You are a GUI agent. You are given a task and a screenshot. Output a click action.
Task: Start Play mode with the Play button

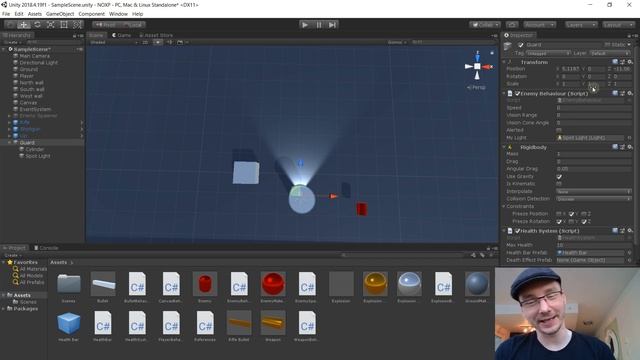(x=304, y=25)
